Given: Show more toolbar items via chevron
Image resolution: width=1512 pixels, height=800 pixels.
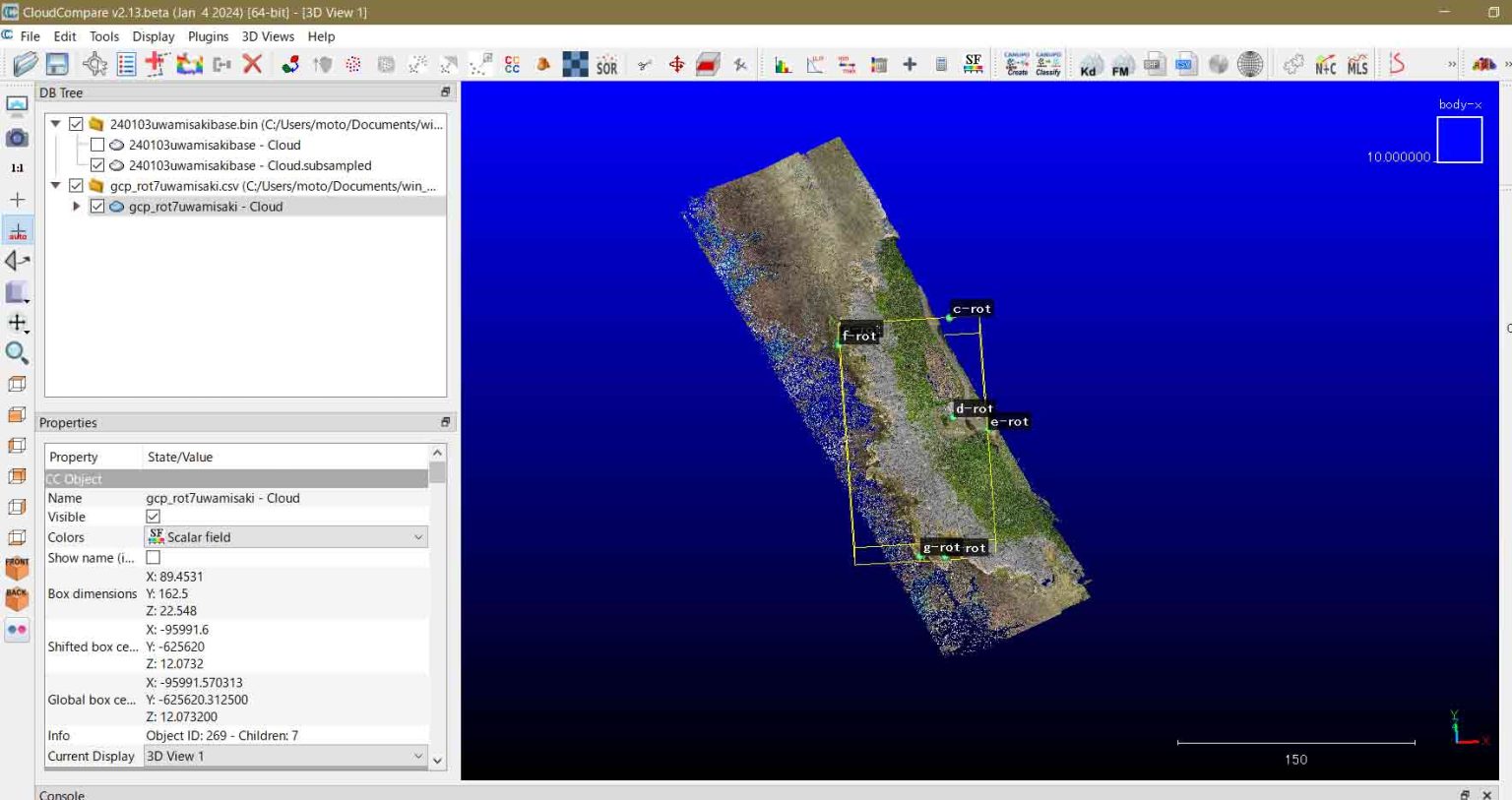Looking at the screenshot, I should [1451, 65].
